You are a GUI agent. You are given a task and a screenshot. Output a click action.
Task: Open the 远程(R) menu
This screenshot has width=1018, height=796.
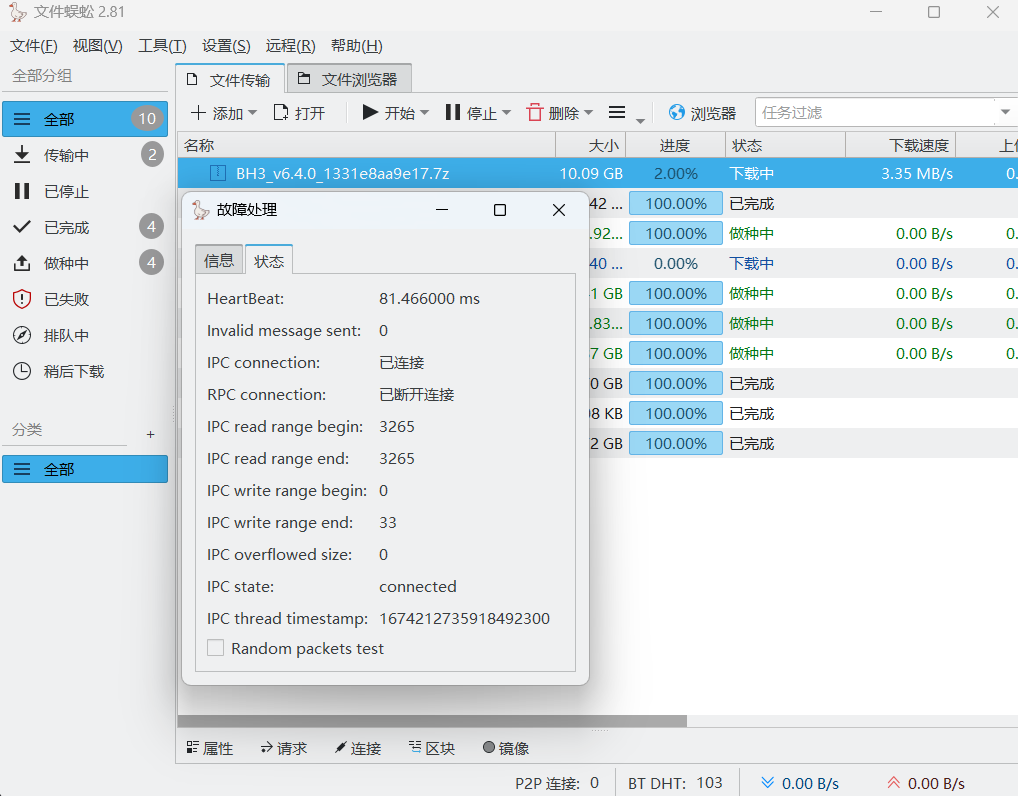click(x=290, y=46)
